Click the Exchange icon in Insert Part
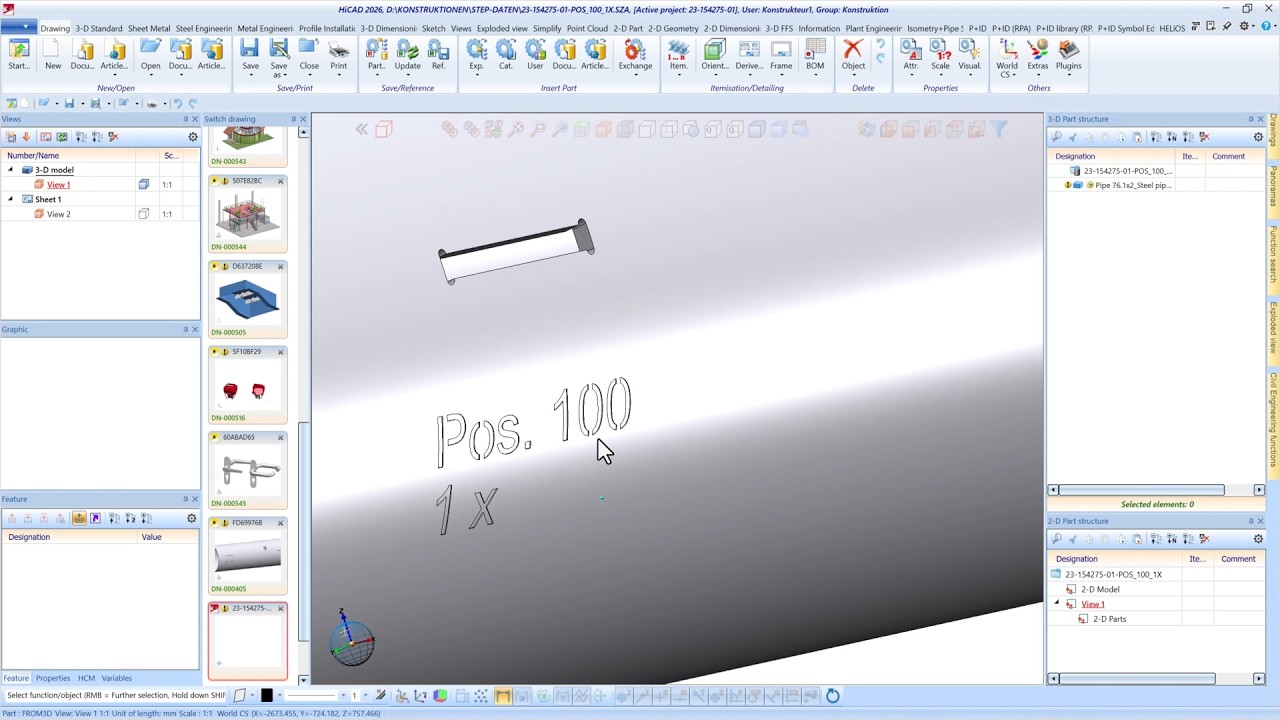Screen dimensions: 1280x720 tap(635, 54)
